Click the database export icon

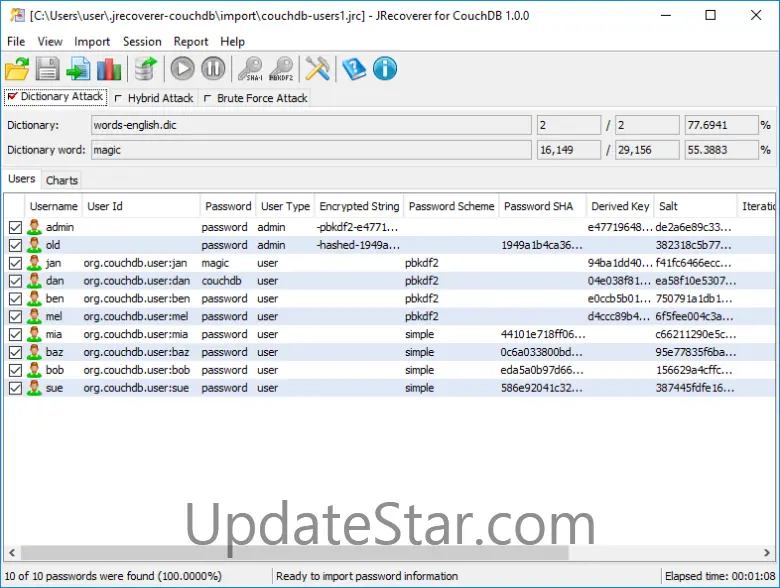click(145, 69)
